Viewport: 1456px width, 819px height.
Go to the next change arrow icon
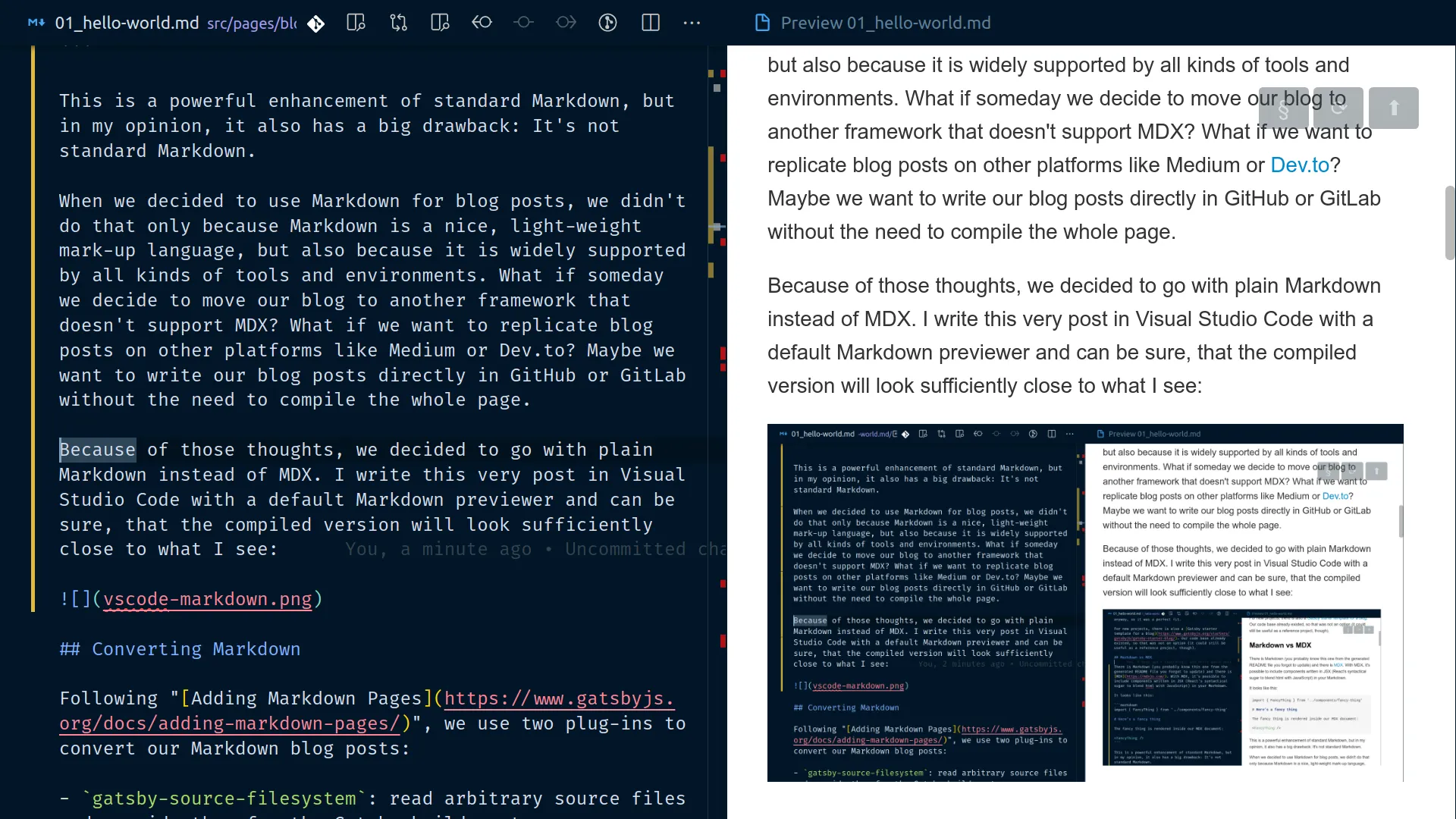click(566, 23)
